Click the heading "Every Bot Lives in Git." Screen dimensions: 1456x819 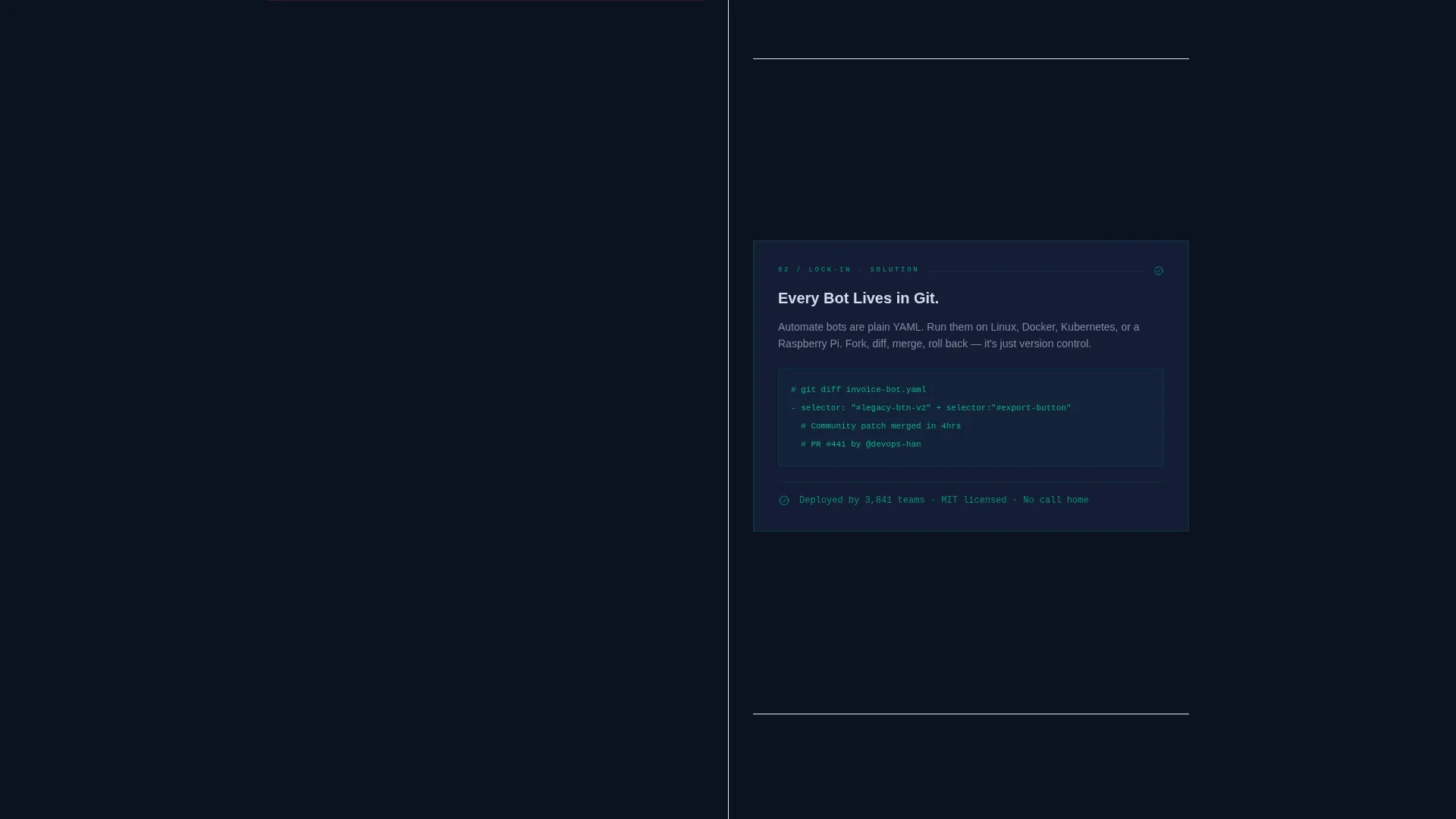click(858, 299)
